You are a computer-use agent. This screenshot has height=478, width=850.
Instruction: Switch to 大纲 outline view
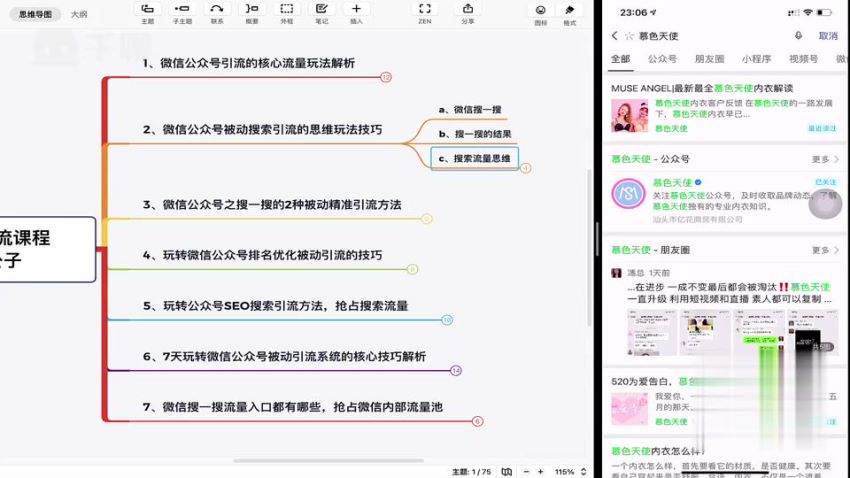click(x=79, y=14)
